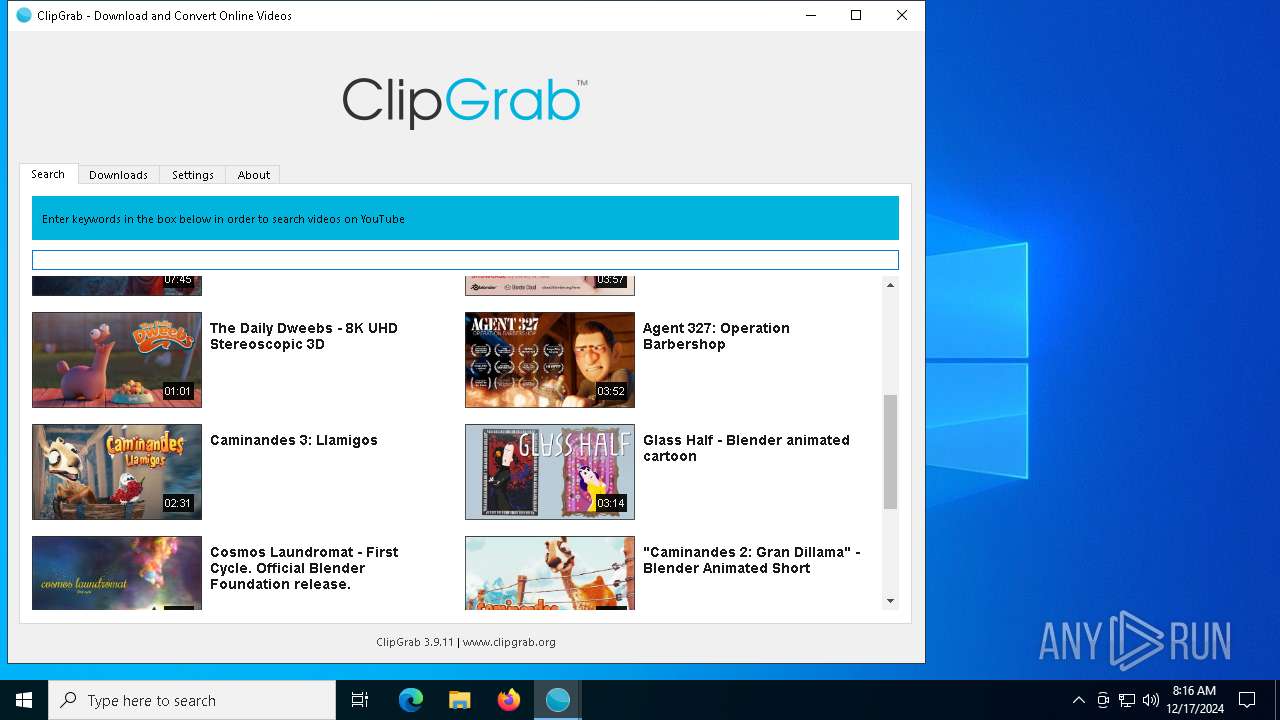Maximize the ClipGrab window
The width and height of the screenshot is (1280, 720).
tap(856, 15)
